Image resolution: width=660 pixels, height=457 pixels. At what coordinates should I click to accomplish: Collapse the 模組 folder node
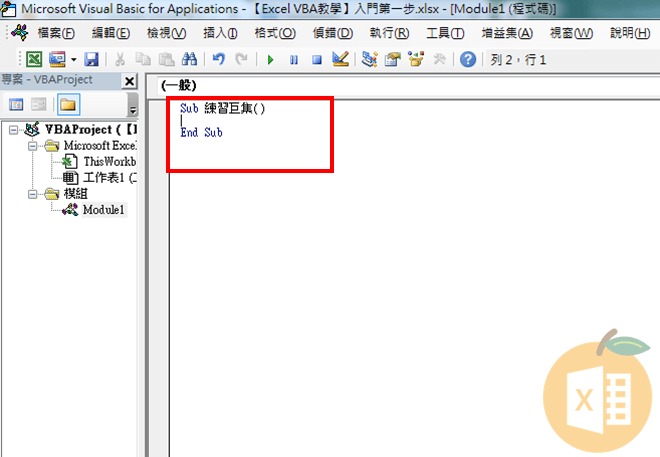click(x=33, y=194)
